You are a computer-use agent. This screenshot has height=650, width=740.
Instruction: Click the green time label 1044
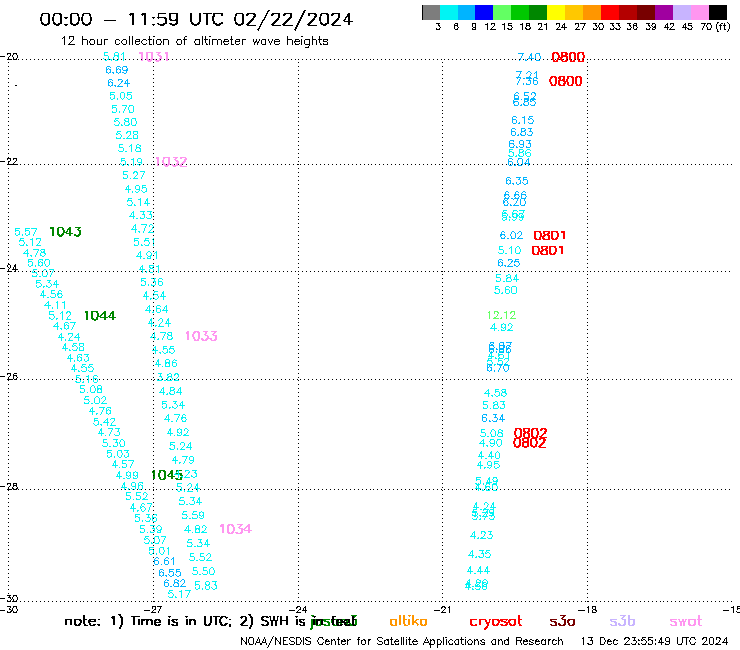[x=100, y=316]
